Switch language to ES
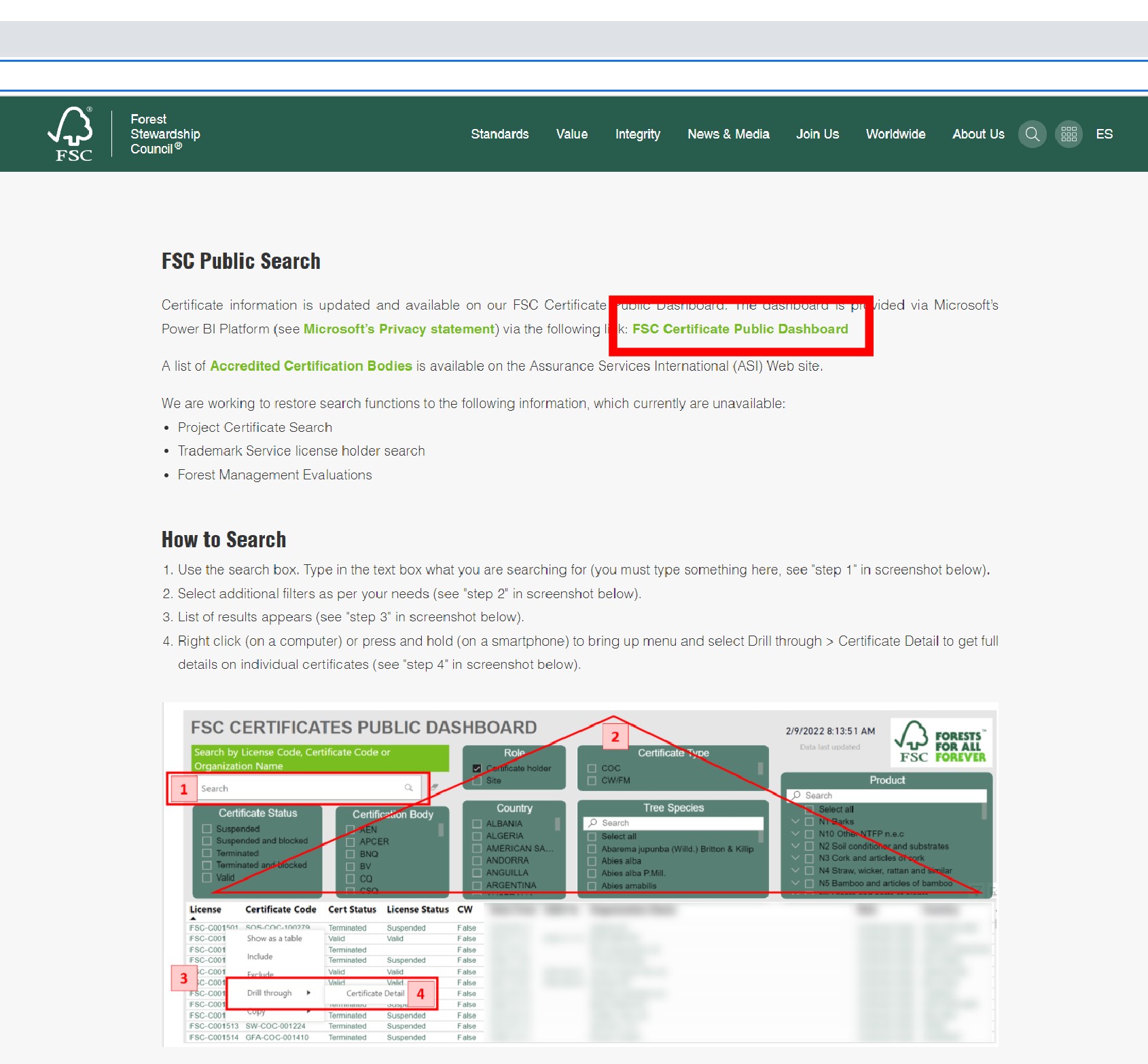Viewport: 1148px width, 1064px height. pyautogui.click(x=1104, y=134)
